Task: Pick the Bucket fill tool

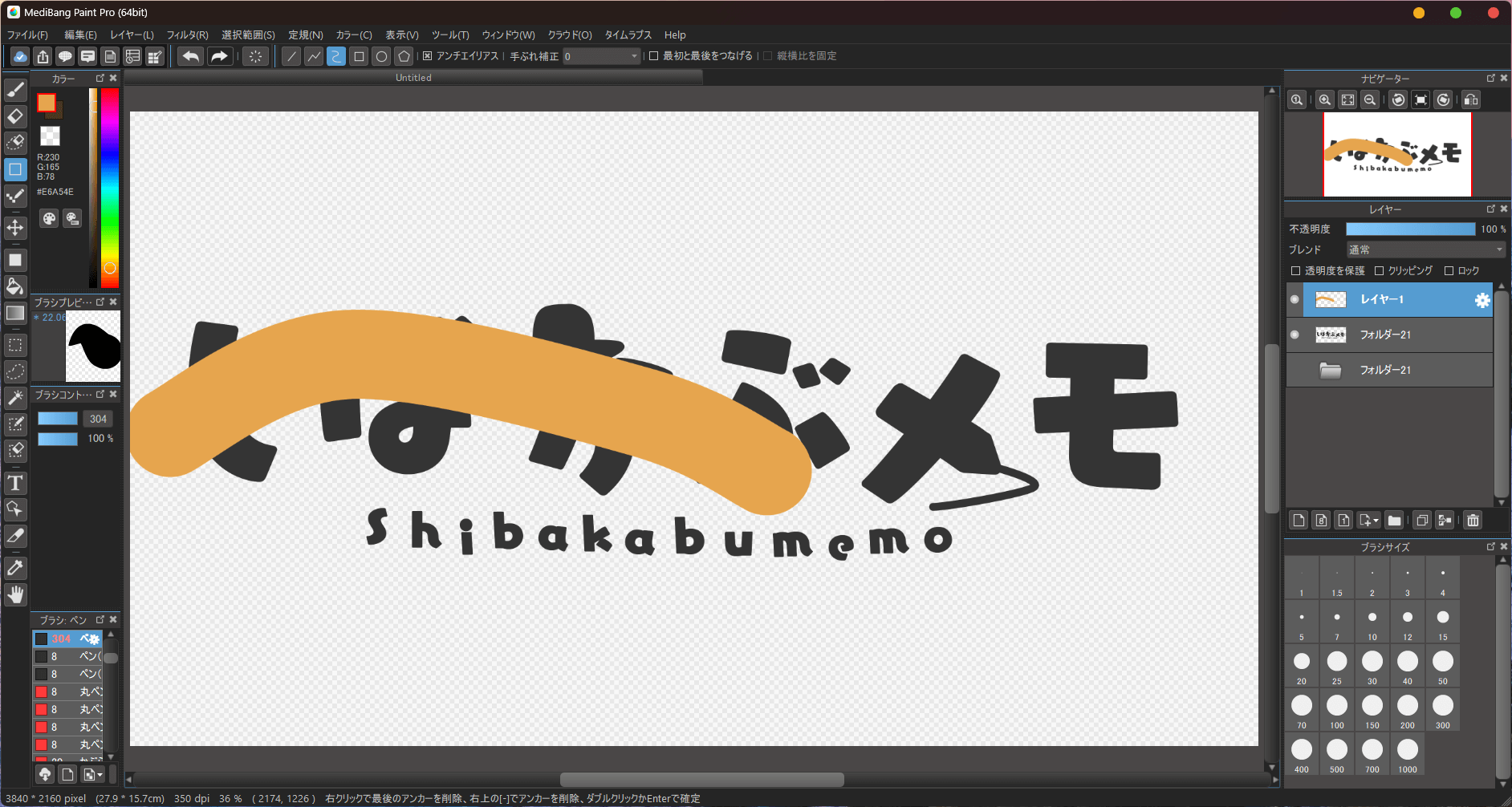Action: (15, 286)
